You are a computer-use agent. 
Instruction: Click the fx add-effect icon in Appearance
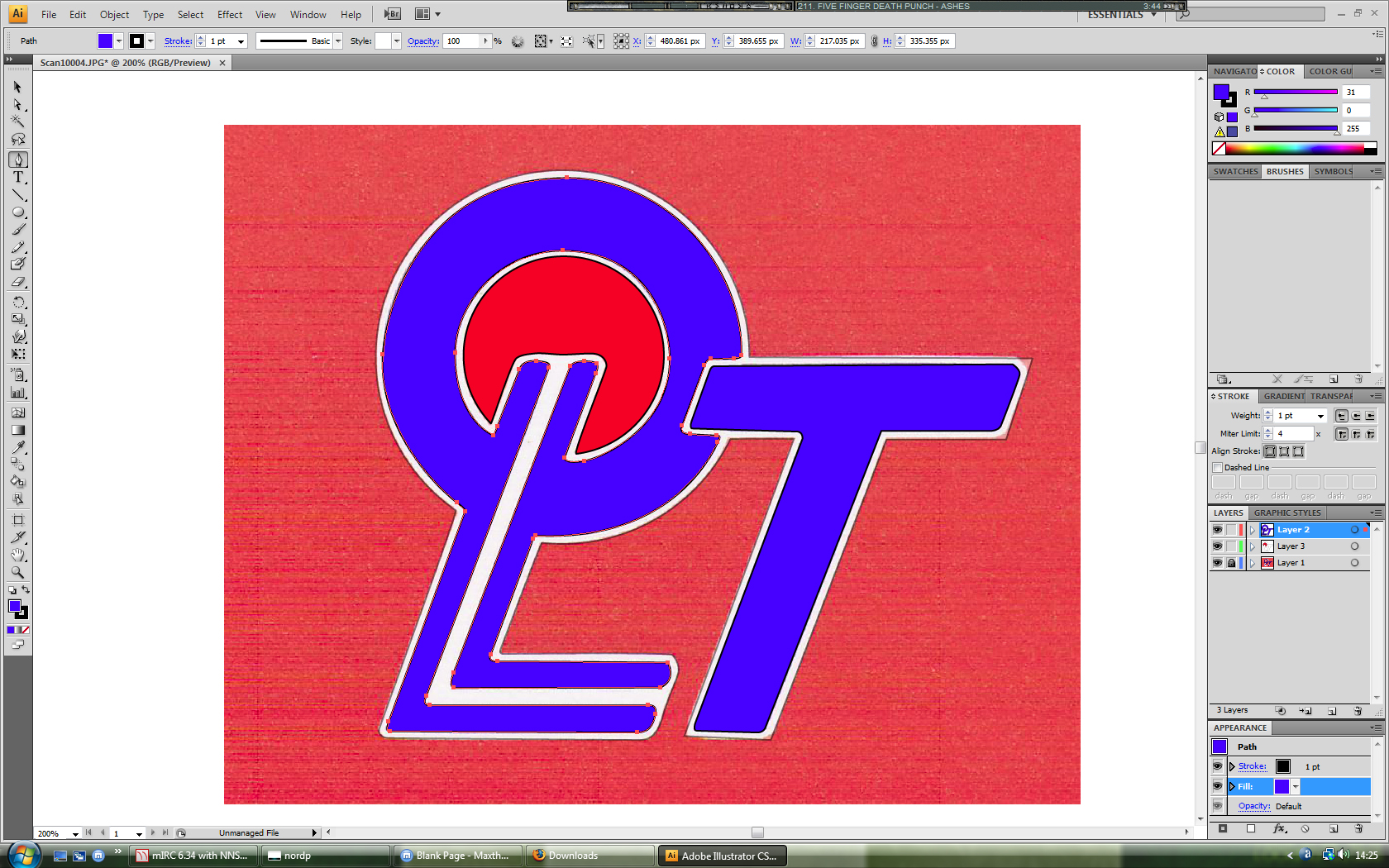click(x=1279, y=828)
